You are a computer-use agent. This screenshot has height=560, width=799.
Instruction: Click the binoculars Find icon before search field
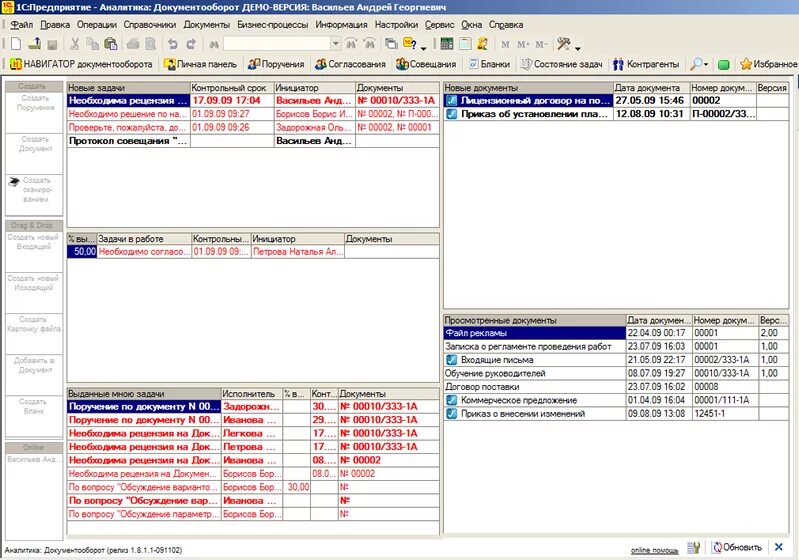click(214, 45)
